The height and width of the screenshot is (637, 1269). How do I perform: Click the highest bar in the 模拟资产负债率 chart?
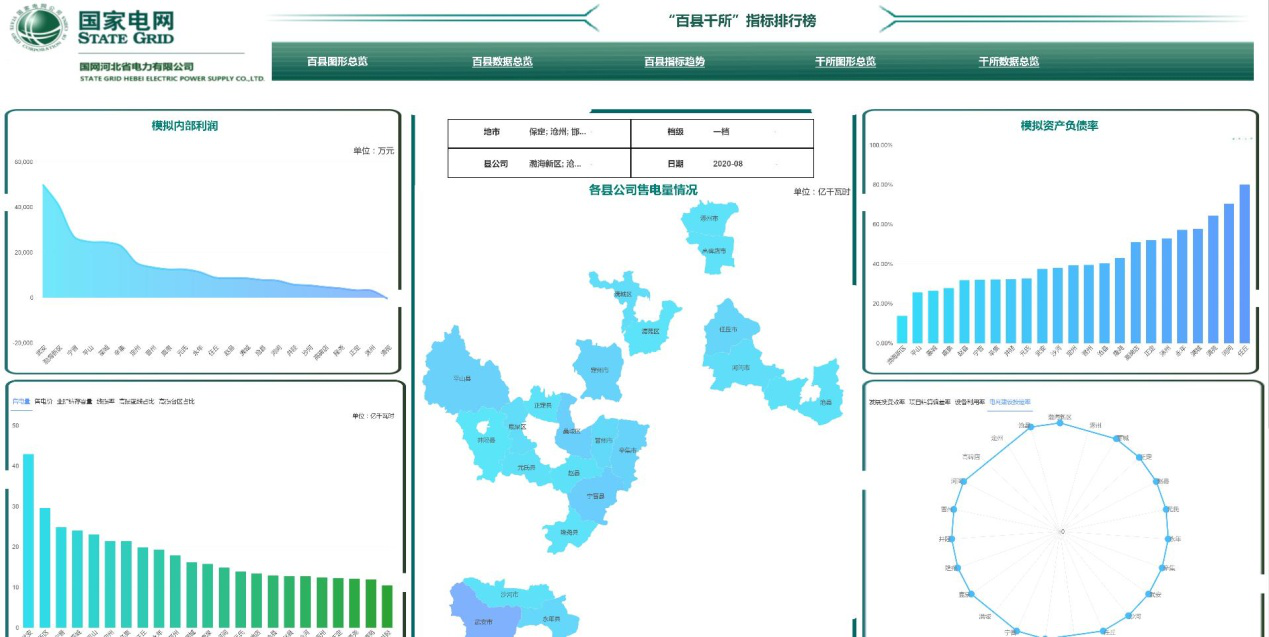1244,262
